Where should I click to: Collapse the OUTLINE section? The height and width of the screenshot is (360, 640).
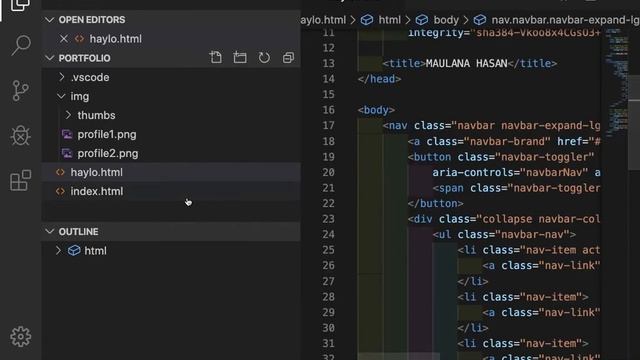(50, 231)
